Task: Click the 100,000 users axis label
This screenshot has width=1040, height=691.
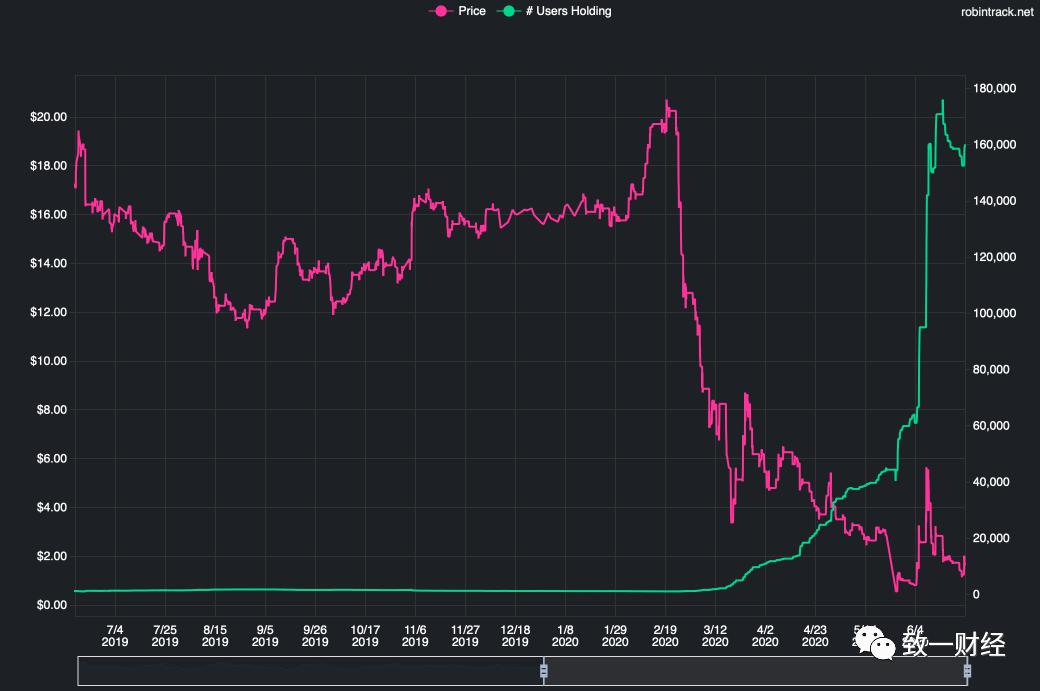Action: click(996, 314)
